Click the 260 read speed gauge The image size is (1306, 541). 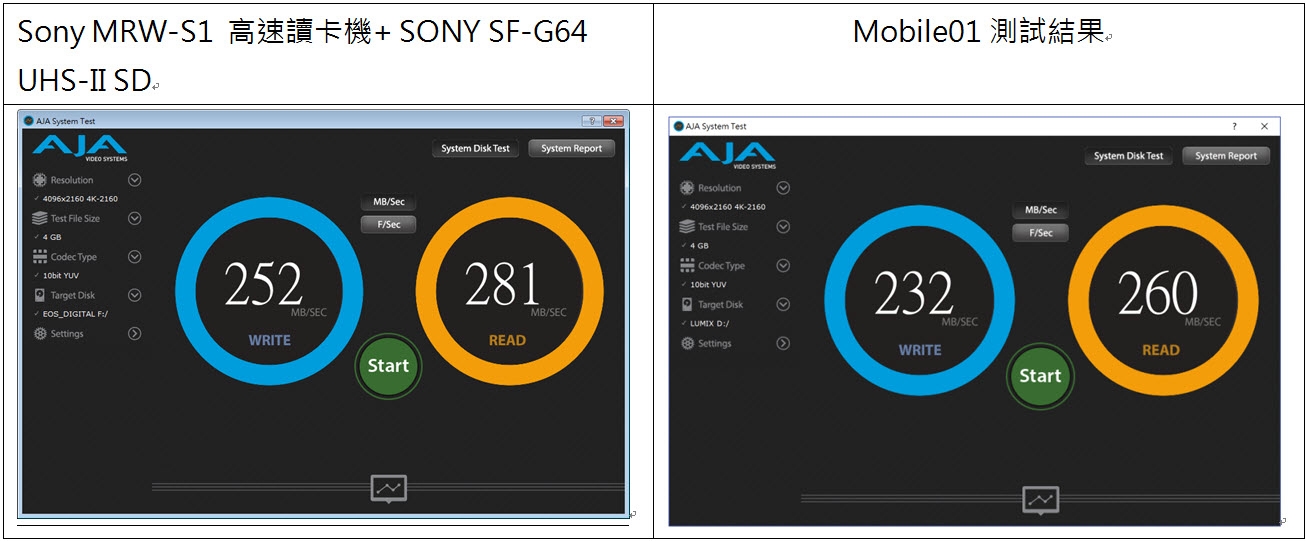(x=1162, y=300)
